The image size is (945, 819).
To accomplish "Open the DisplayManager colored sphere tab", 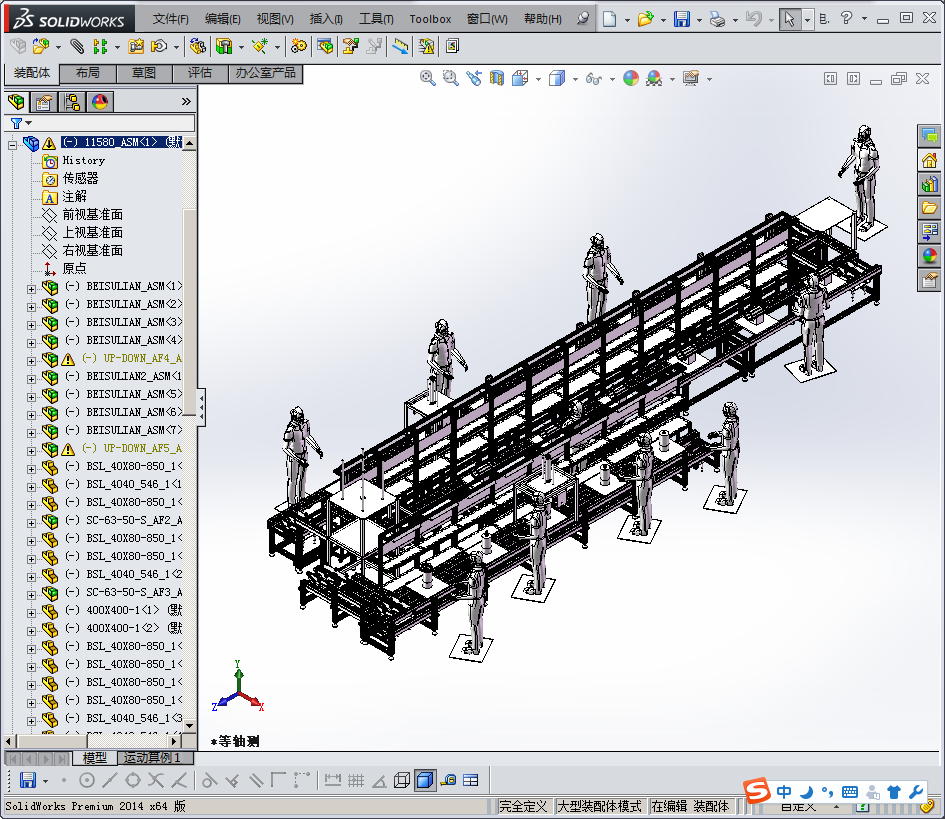I will pyautogui.click(x=99, y=101).
